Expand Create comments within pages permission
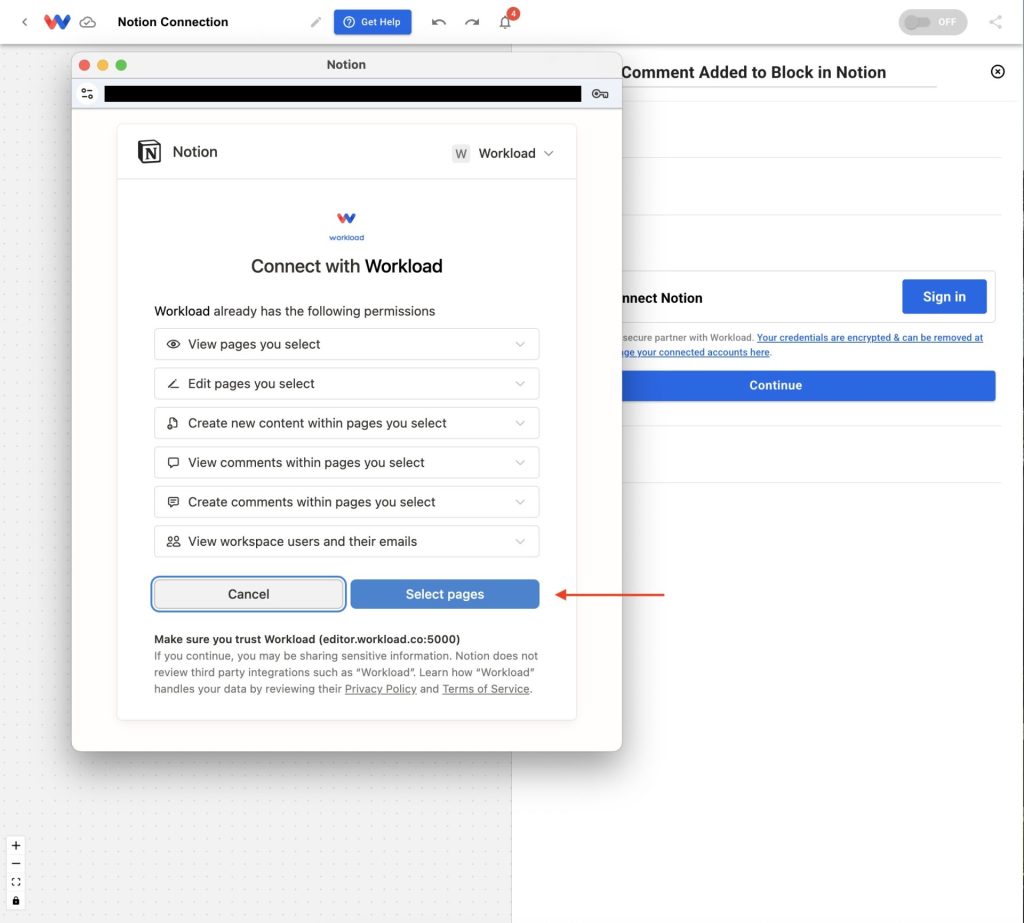Viewport: 1024px width, 923px height. click(346, 502)
